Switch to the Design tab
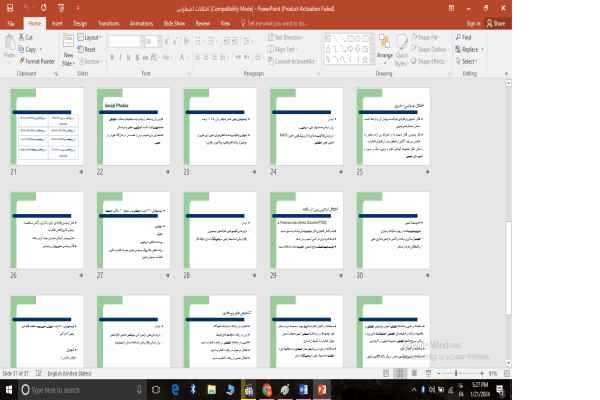600x400 pixels. (80, 21)
